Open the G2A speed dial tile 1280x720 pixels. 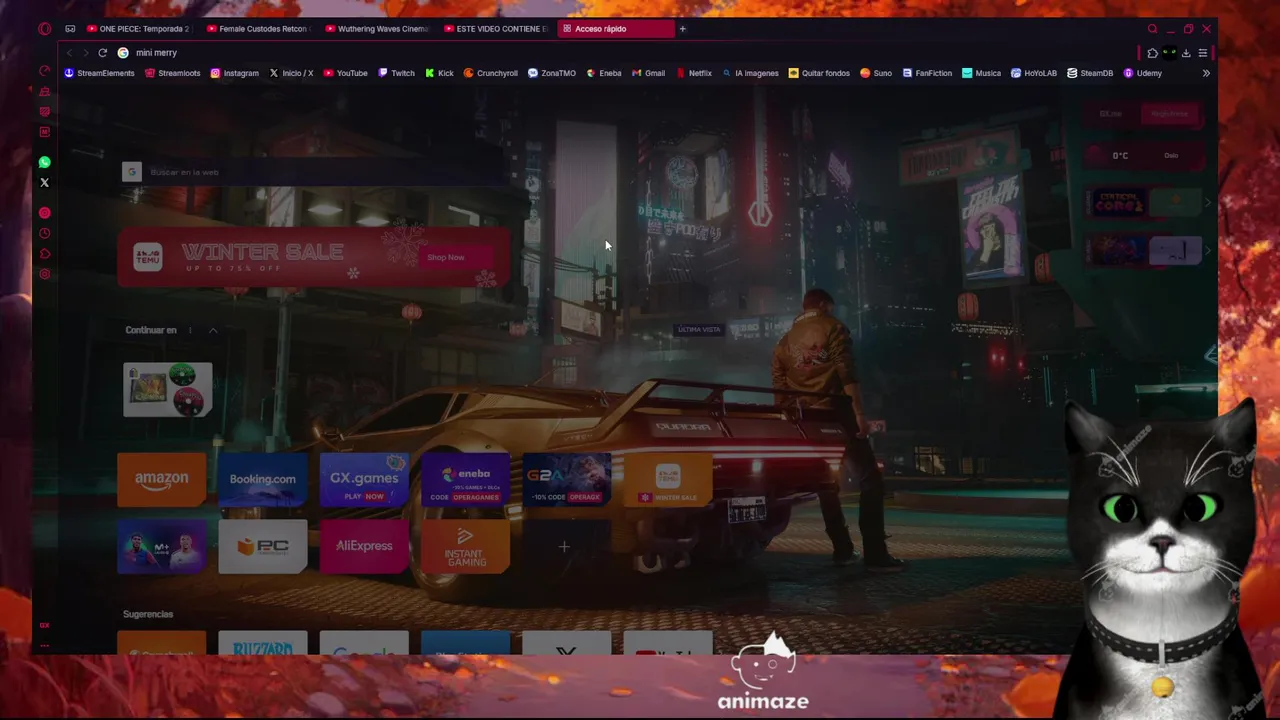(x=566, y=479)
